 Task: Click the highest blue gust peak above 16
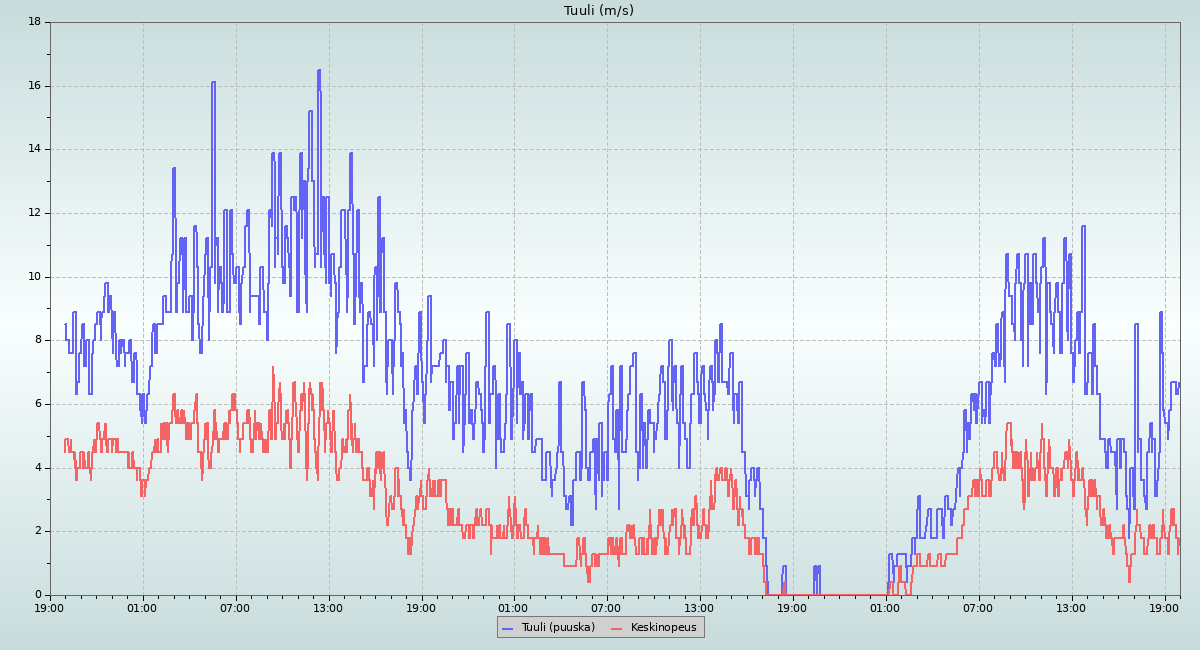pyautogui.click(x=319, y=71)
